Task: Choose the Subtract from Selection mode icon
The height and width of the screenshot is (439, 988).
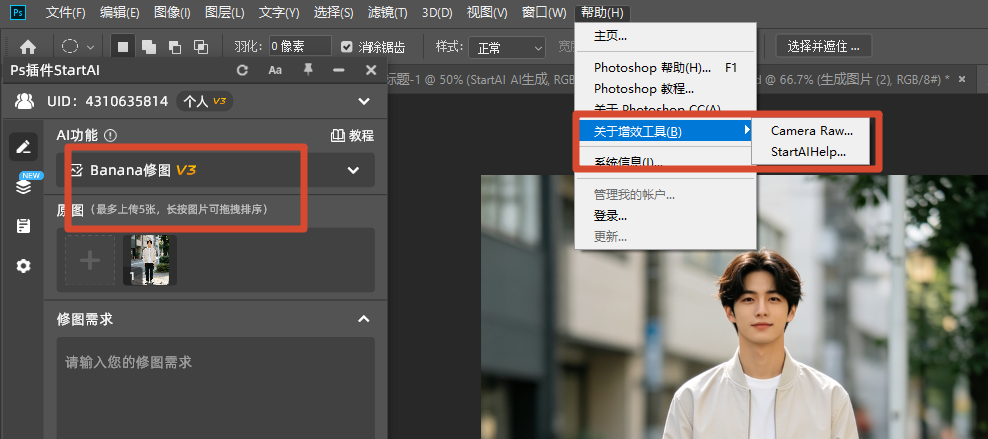Action: click(x=175, y=47)
